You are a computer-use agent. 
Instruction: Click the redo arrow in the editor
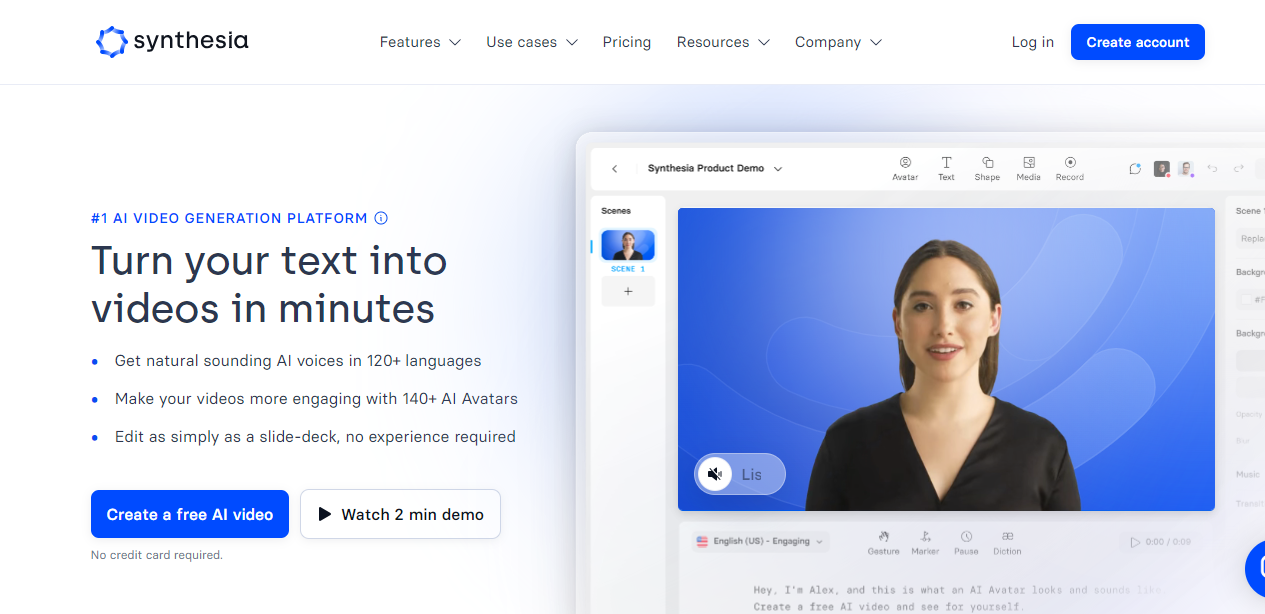pos(1239,169)
